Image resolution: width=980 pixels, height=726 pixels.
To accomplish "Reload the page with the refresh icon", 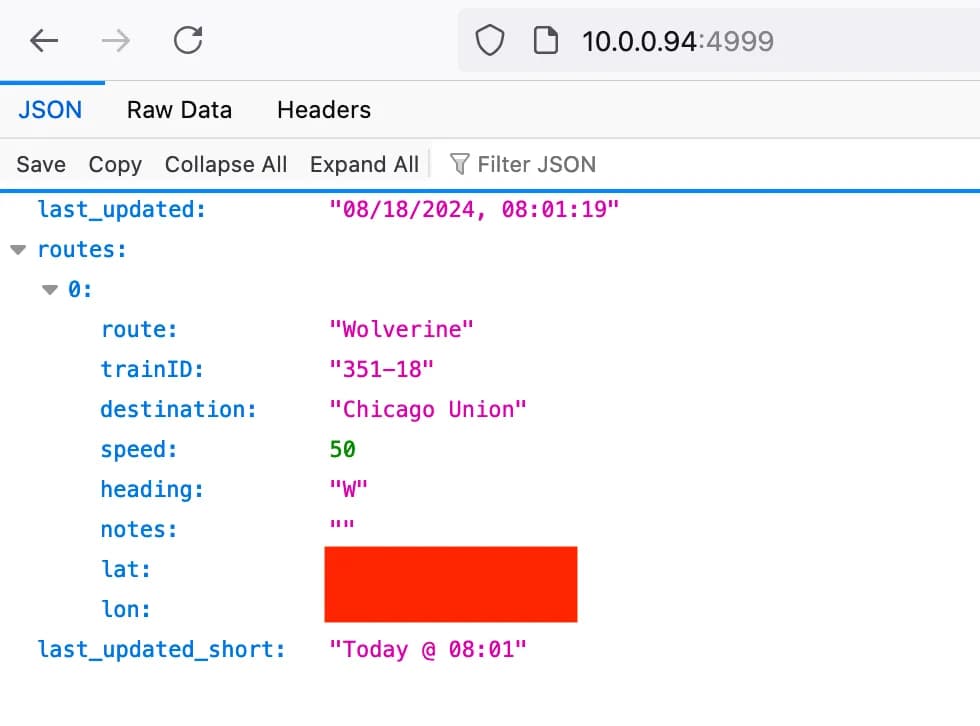I will (188, 40).
